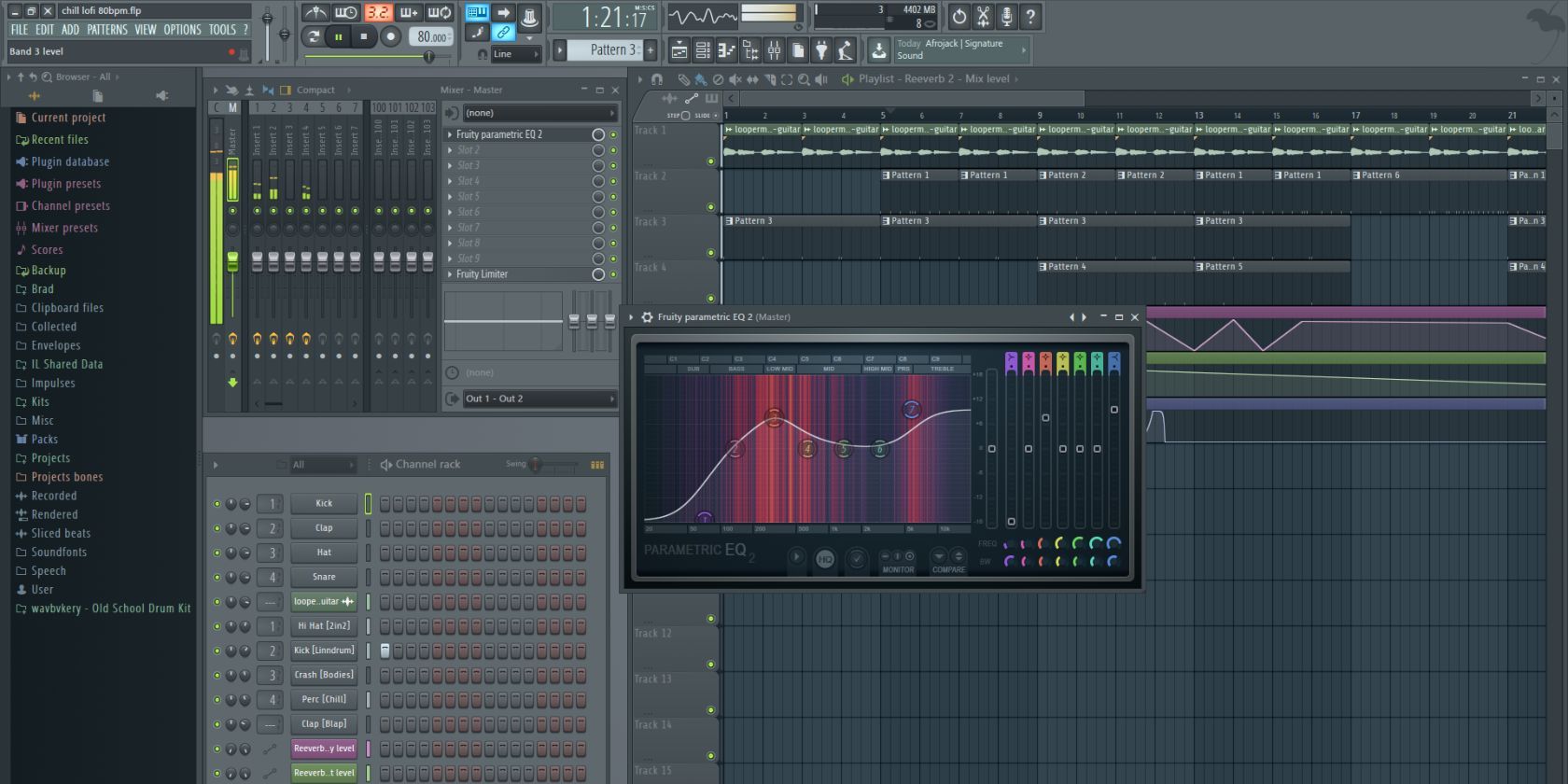Mute Track 1 in the Playlist
This screenshot has height=784, width=1568.
pos(710,161)
